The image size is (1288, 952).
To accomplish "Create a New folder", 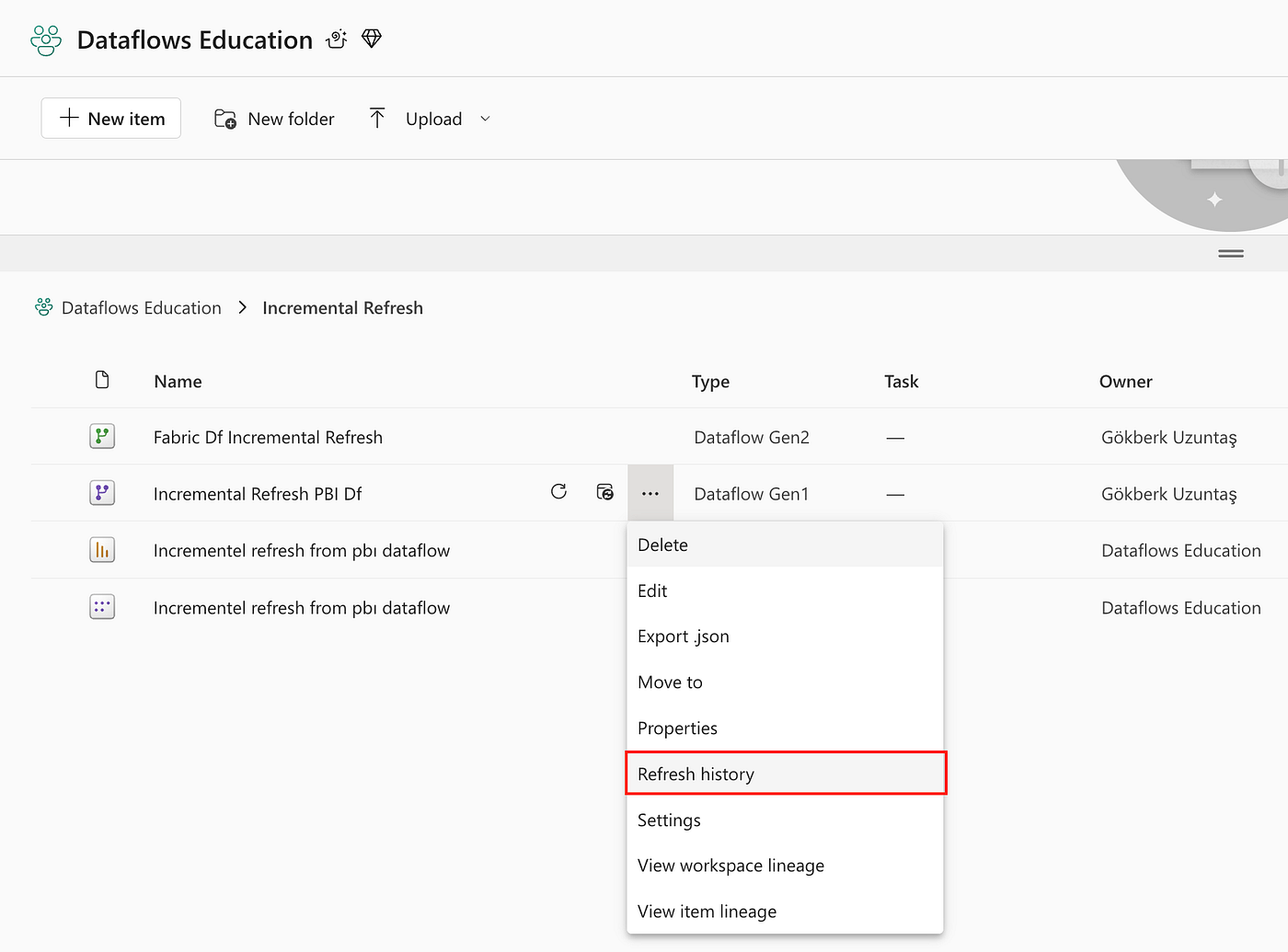I will coord(274,119).
